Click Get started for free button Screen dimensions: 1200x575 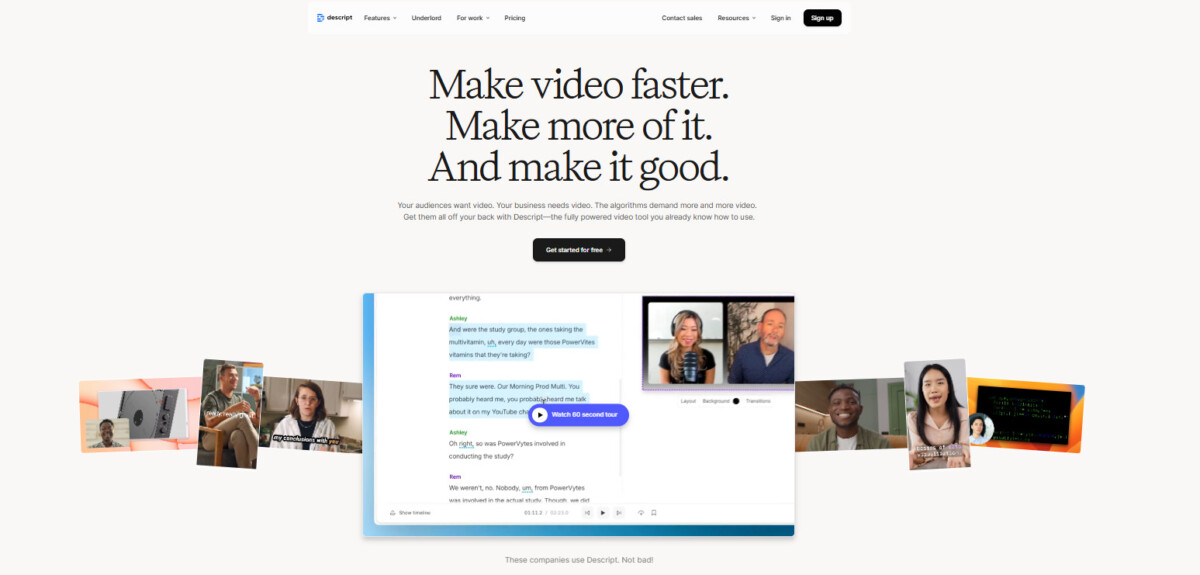(x=578, y=250)
